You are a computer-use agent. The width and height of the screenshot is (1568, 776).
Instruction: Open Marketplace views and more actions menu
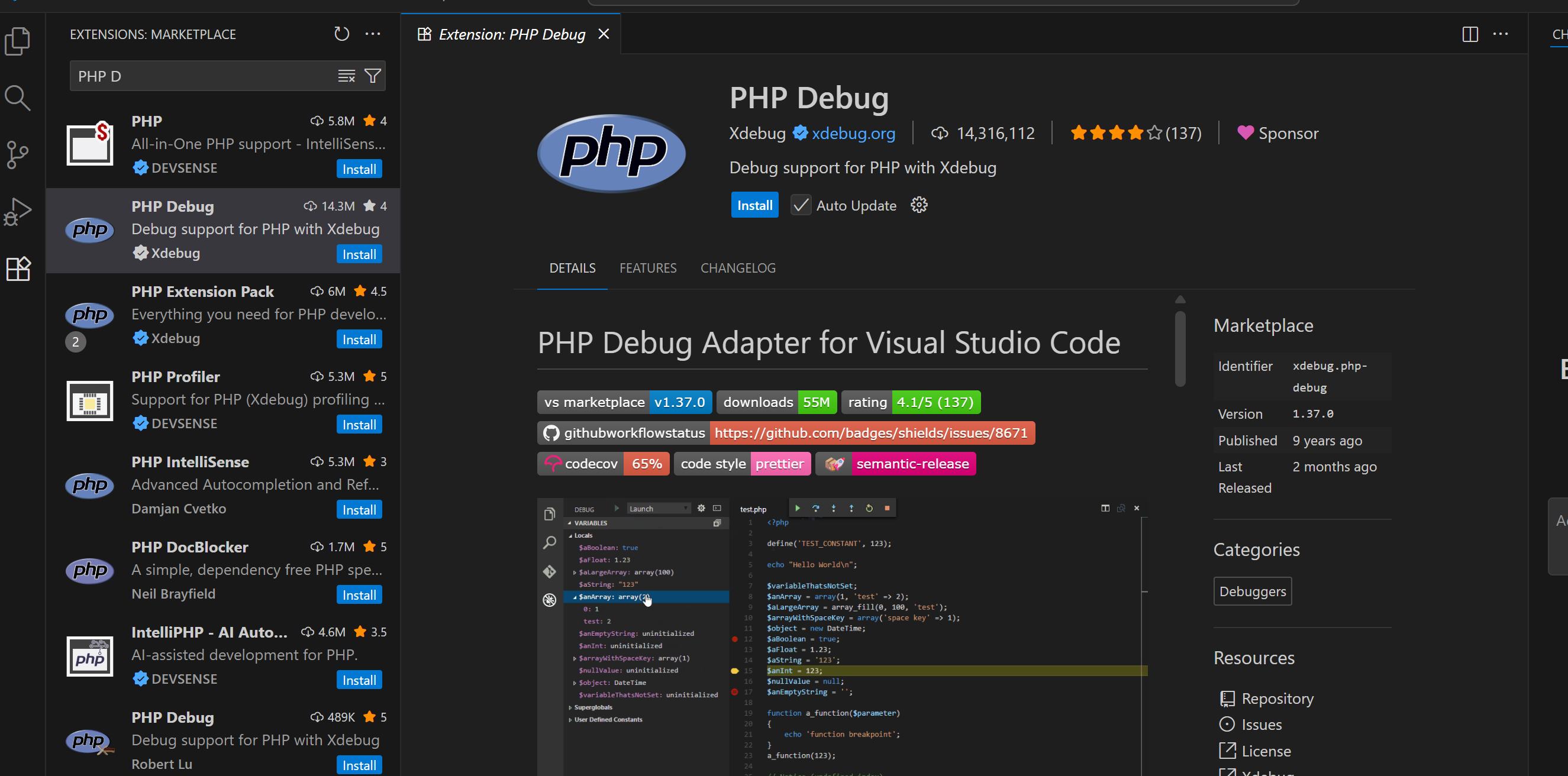pos(373,34)
